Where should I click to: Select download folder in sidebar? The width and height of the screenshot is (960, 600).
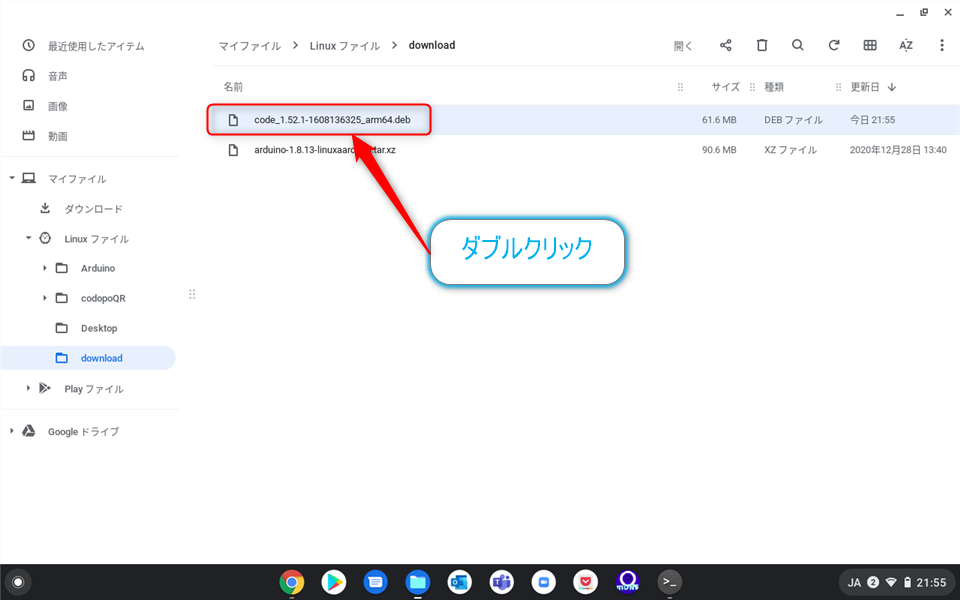point(88,358)
